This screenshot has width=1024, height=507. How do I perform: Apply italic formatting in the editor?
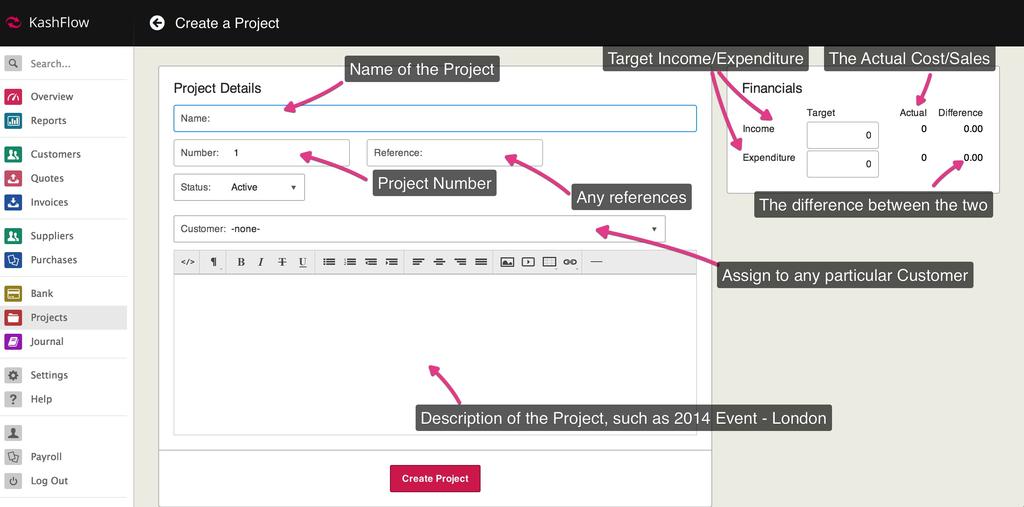[261, 262]
